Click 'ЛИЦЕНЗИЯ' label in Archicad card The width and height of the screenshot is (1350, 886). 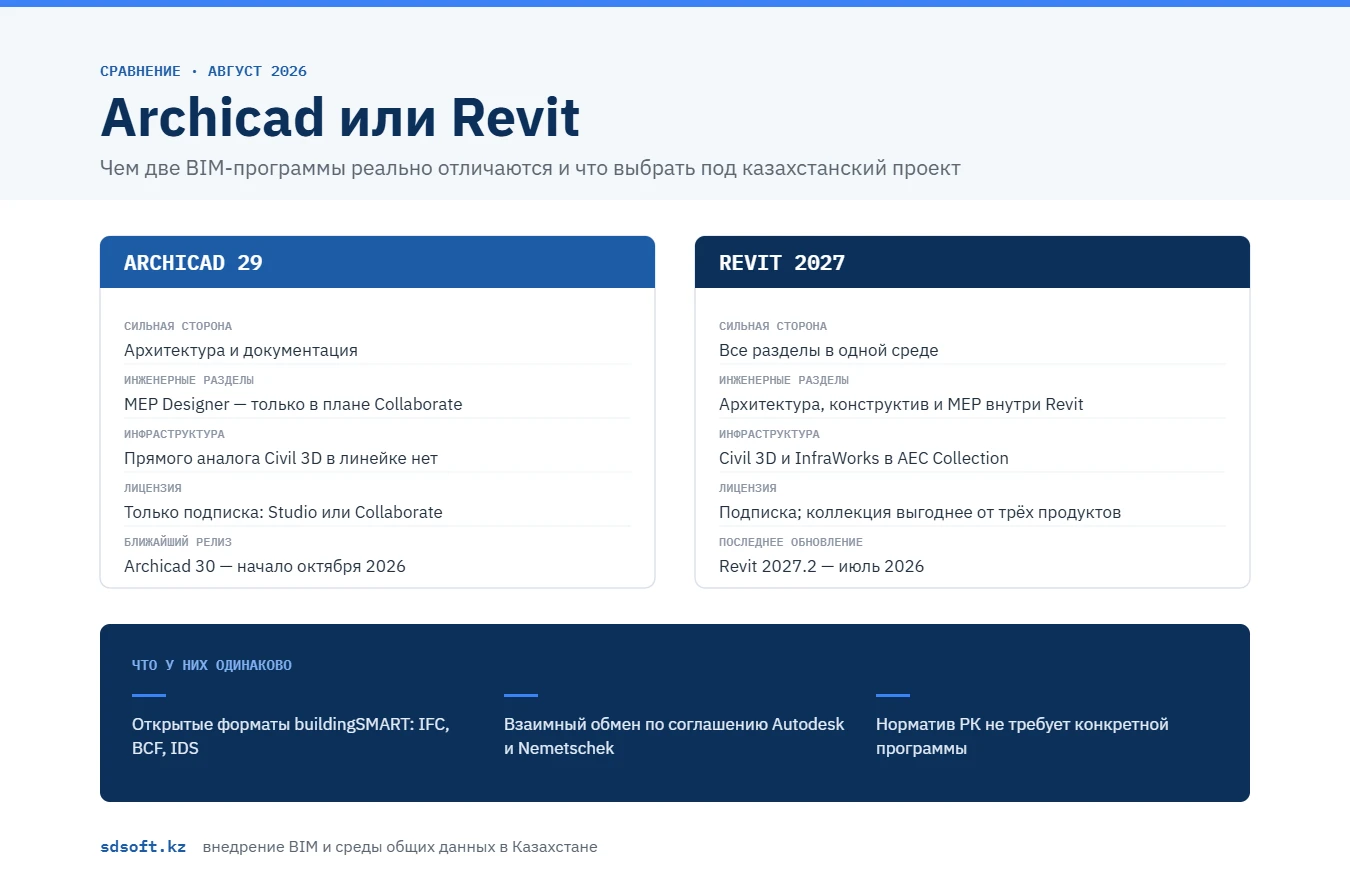coord(153,488)
